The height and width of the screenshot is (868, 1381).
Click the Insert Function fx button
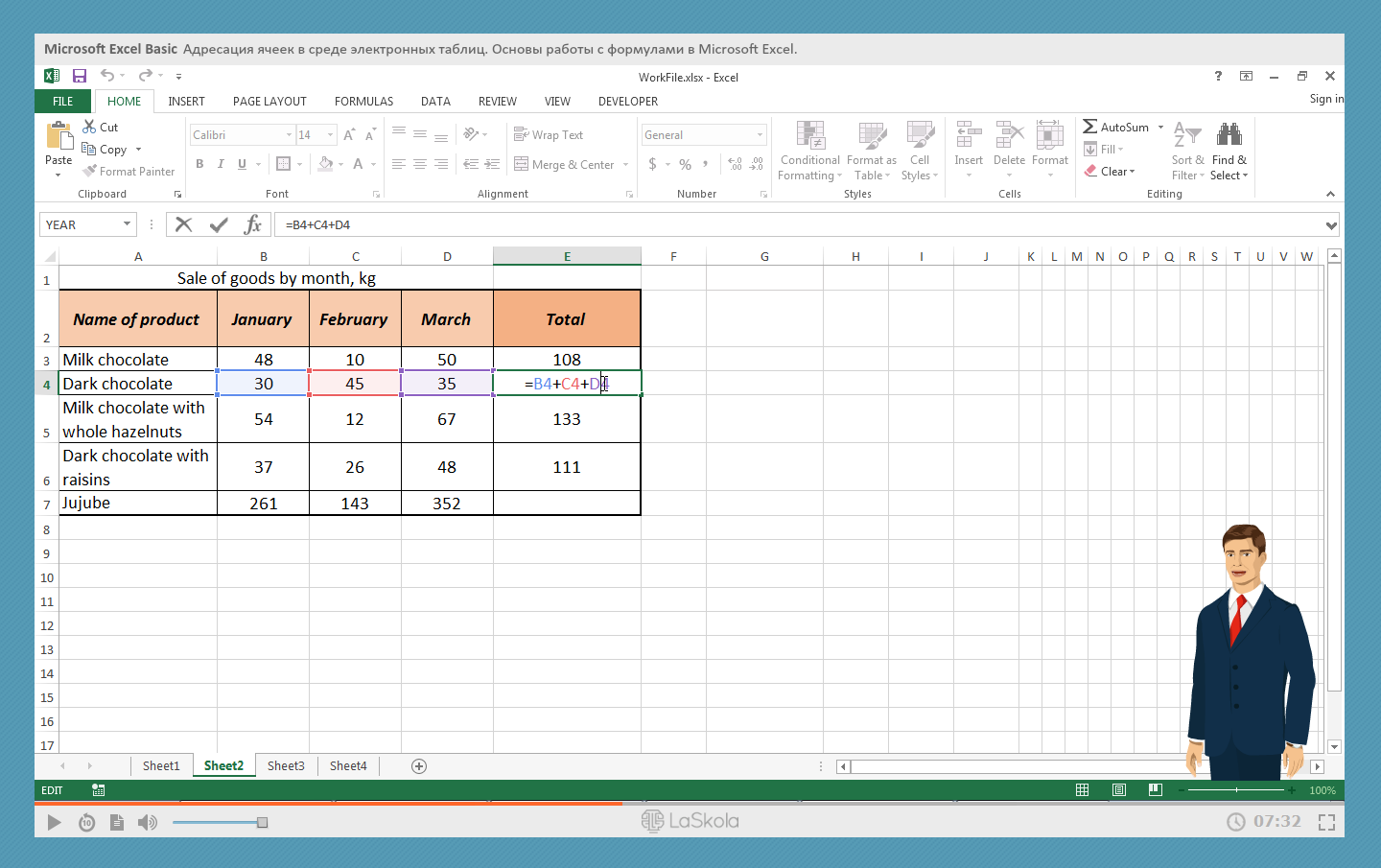[253, 224]
